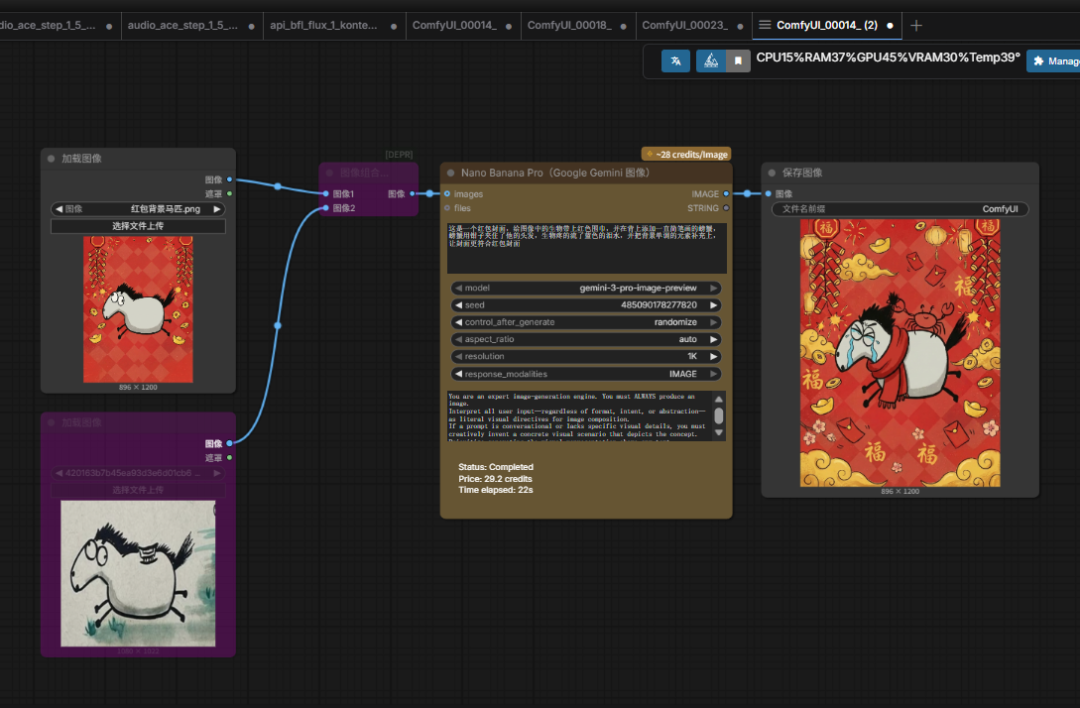This screenshot has width=1080, height=708.
Task: Click the generated image preview in 保存图像
Action: click(x=900, y=353)
